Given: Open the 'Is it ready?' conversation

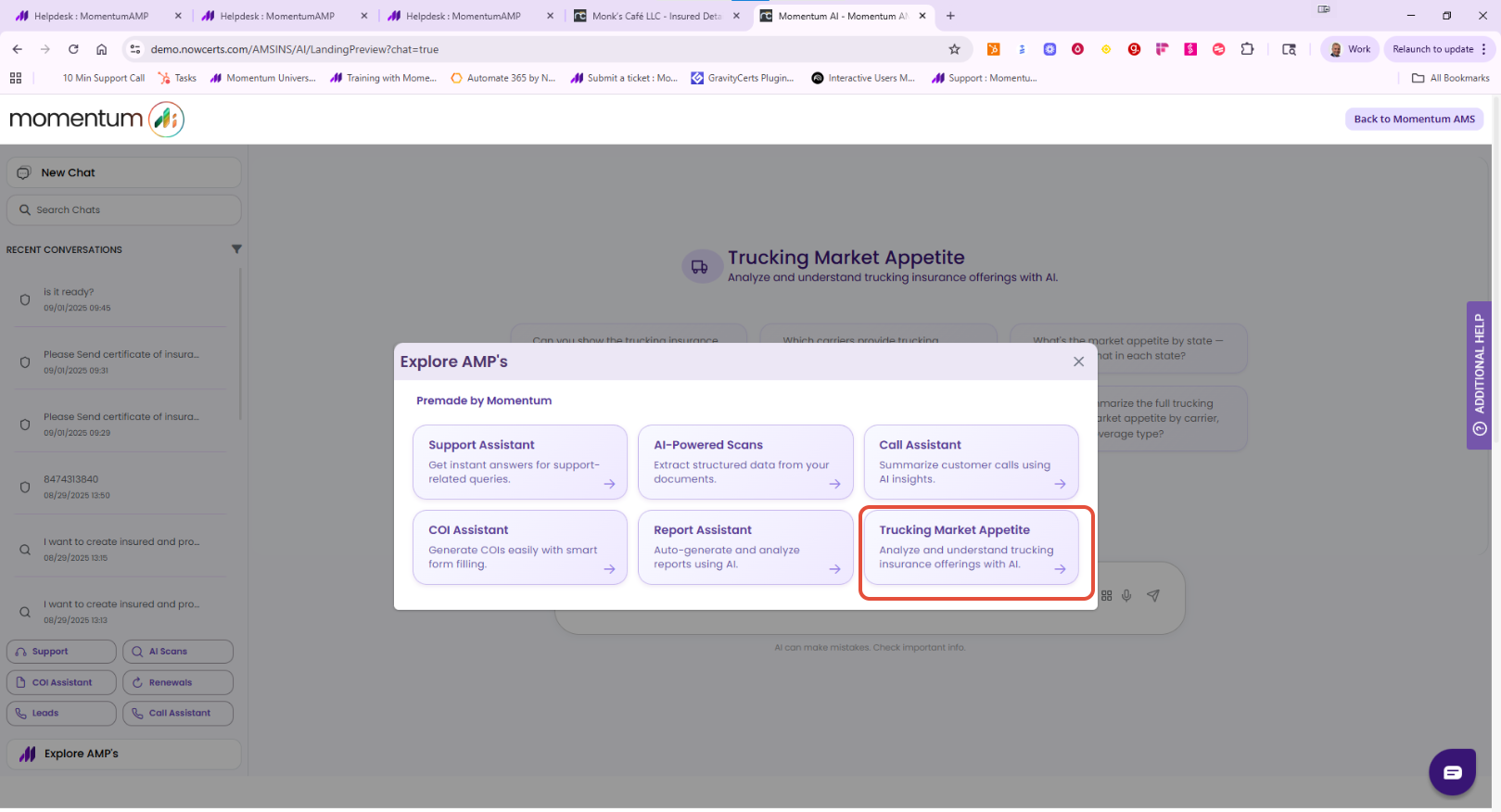Looking at the screenshot, I should tap(121, 298).
